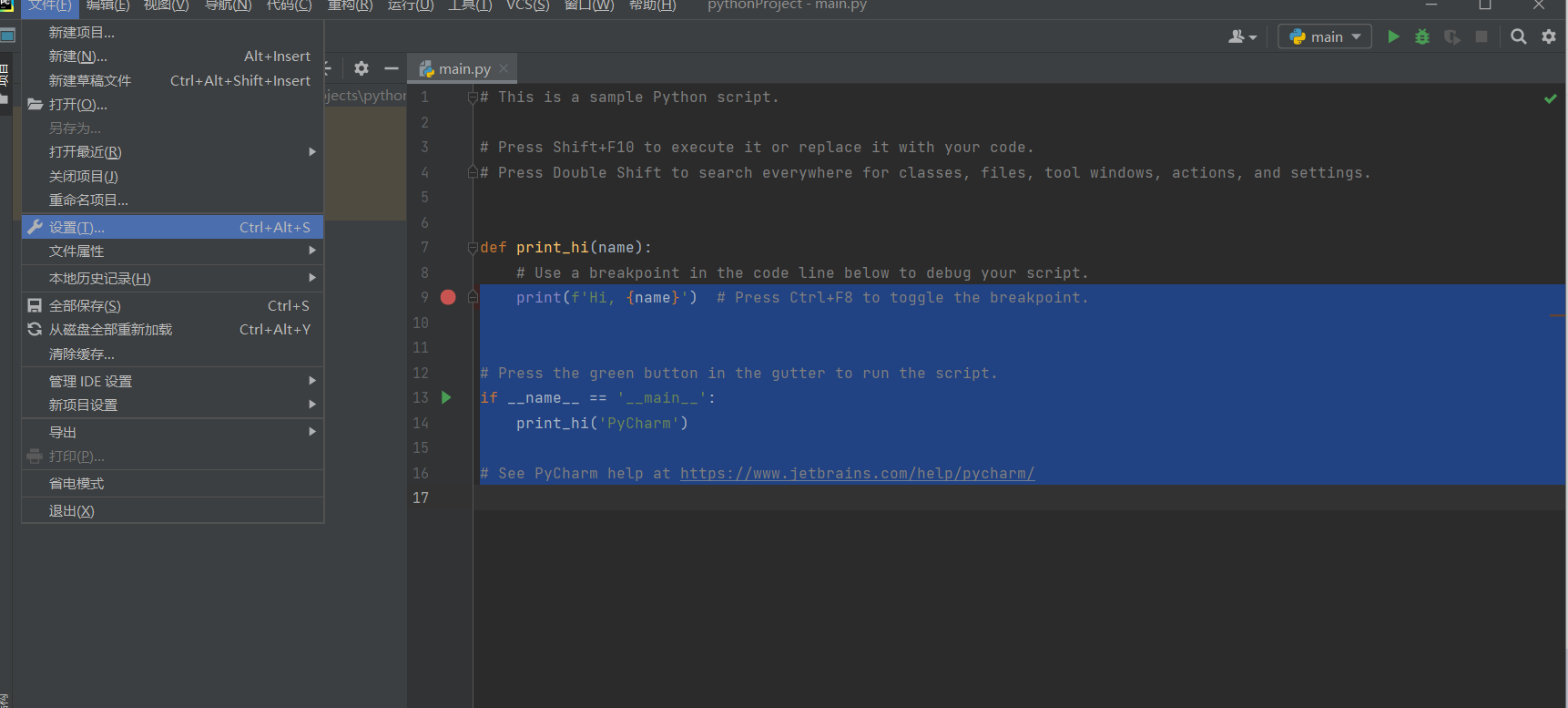Screen dimensions: 1568x708
Task: Open the 导航(N) menu
Action: 229,6
